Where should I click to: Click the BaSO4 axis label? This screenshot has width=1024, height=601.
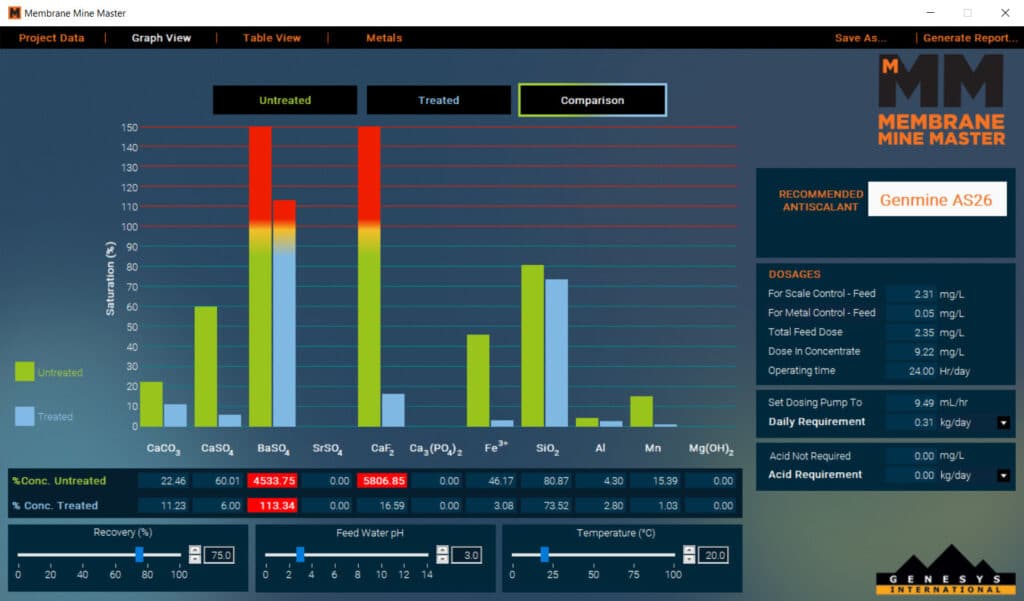pyautogui.click(x=273, y=449)
